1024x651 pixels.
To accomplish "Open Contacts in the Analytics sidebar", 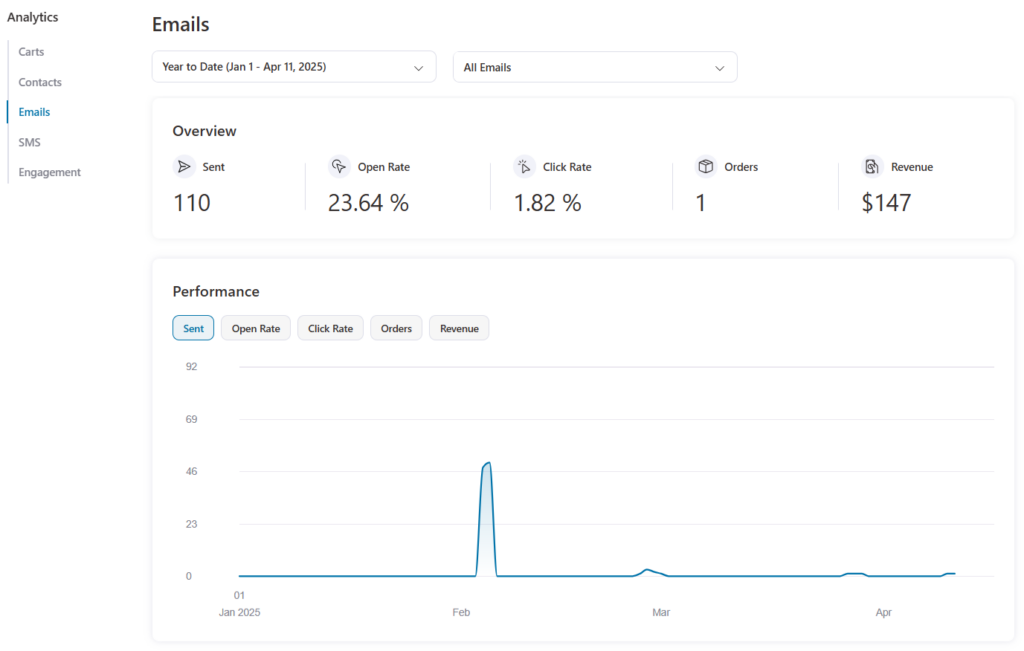I will (x=40, y=82).
